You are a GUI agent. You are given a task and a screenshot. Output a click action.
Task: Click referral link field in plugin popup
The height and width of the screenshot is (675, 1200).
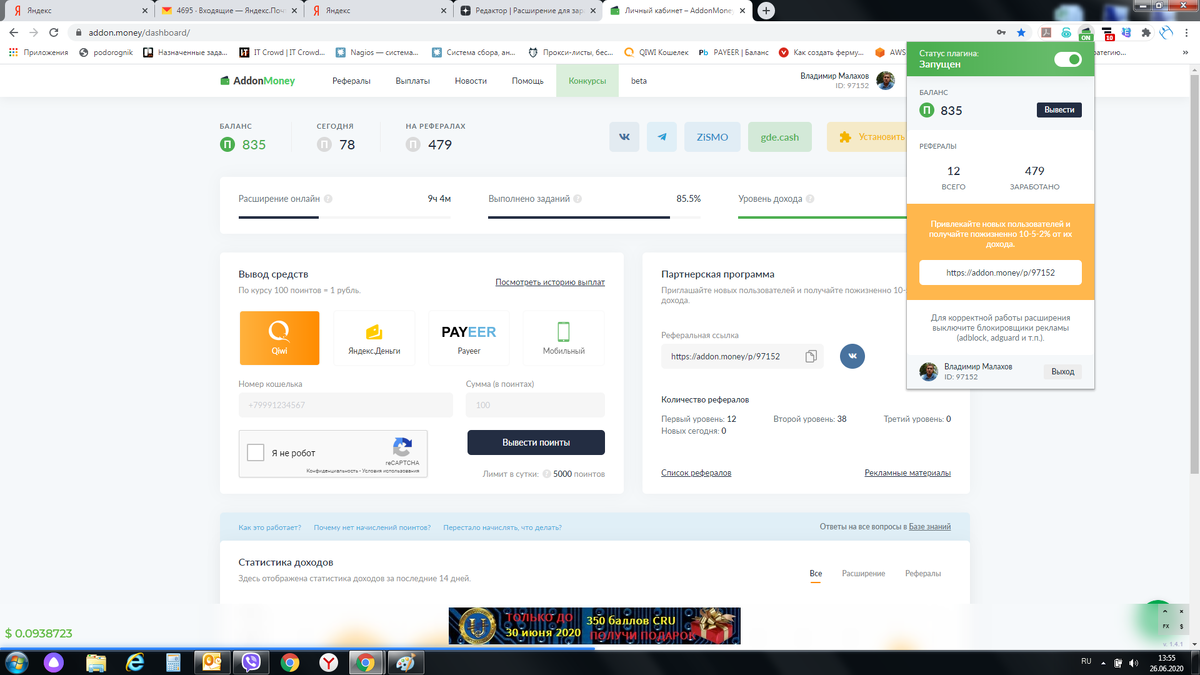1000,272
